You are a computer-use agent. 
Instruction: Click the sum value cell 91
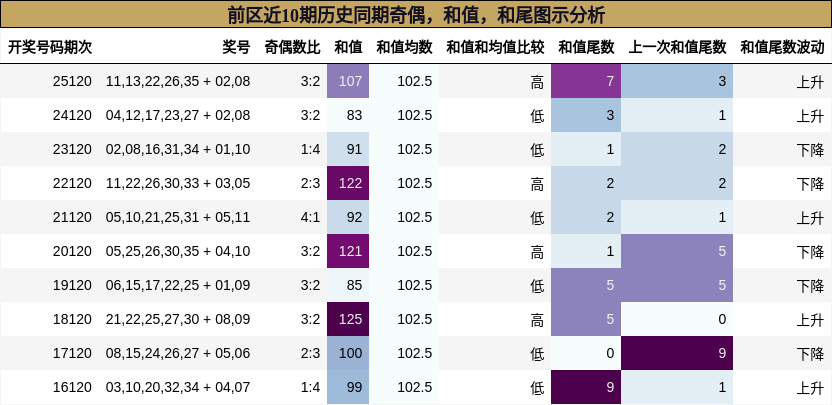tap(348, 149)
